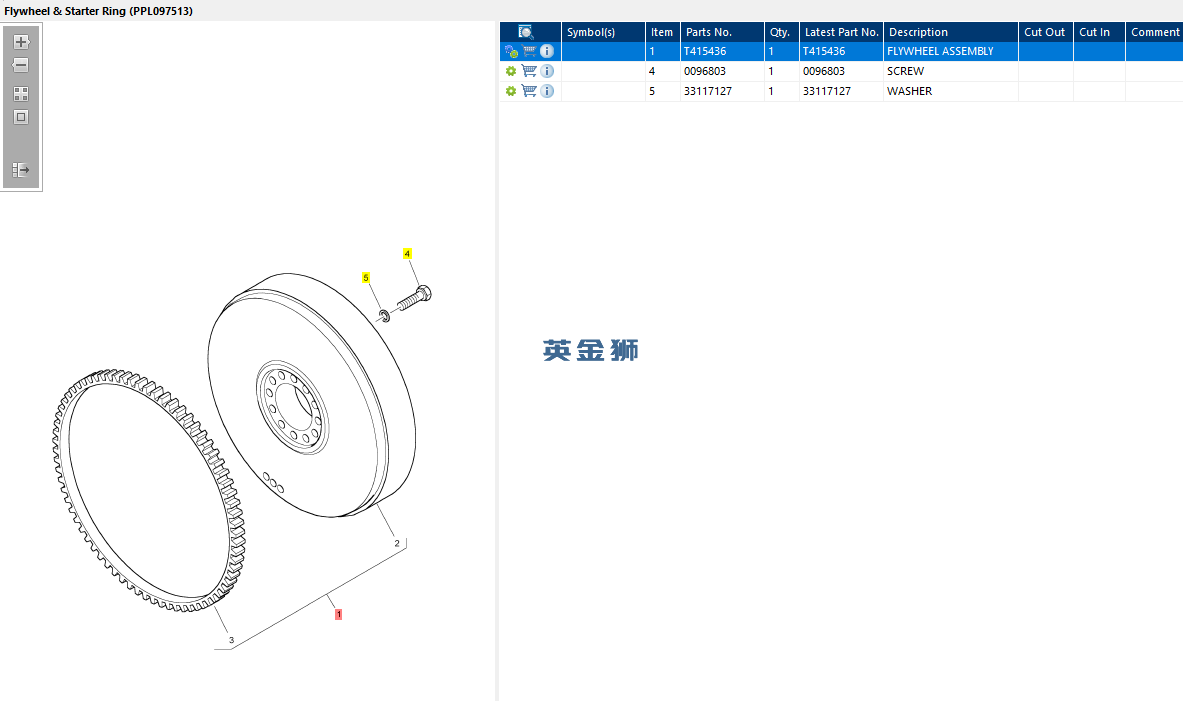The height and width of the screenshot is (701, 1183).
Task: Select parts number 0096803 cell
Action: pyautogui.click(x=722, y=71)
